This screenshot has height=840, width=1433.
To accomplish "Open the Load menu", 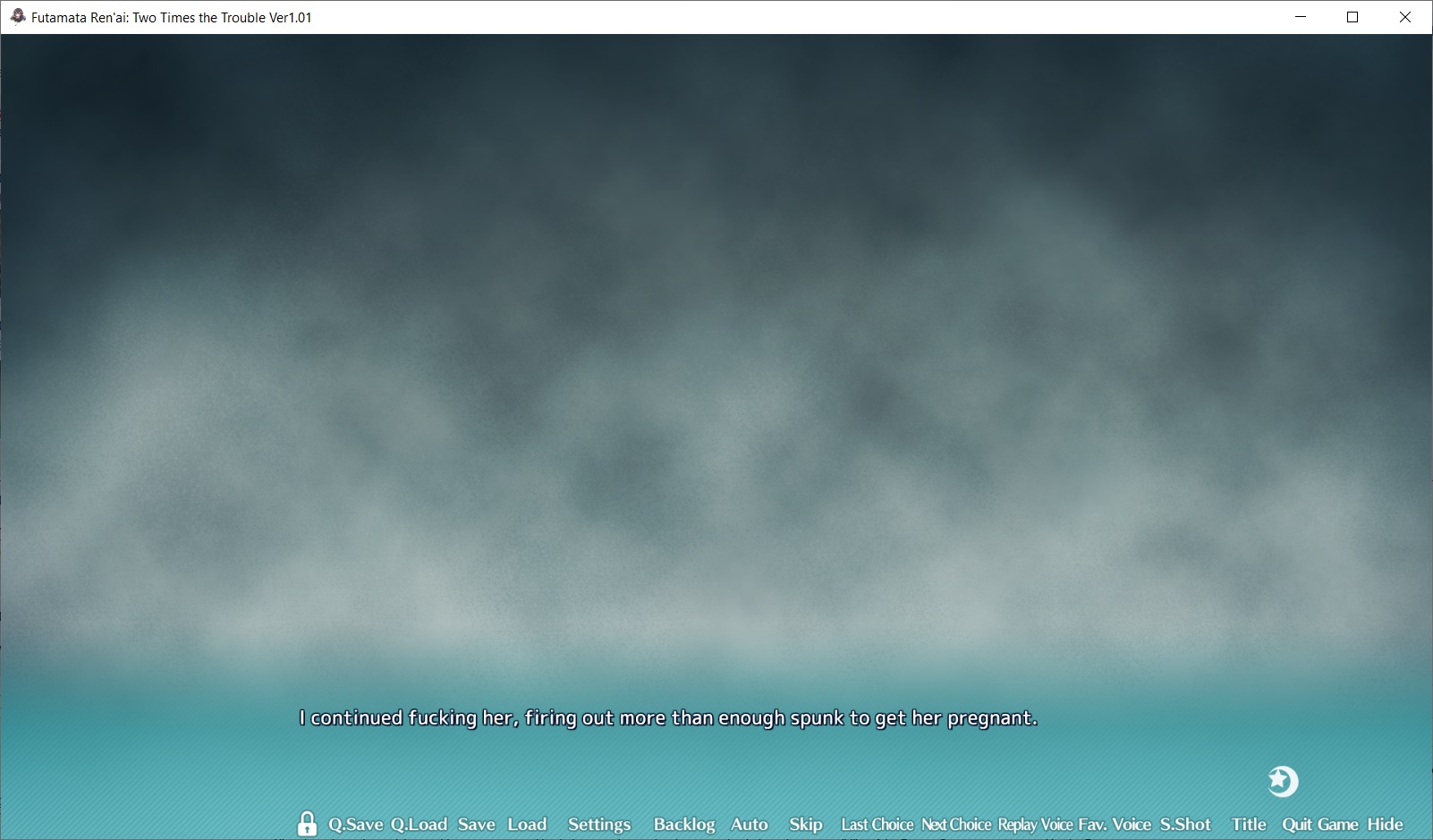I will point(527,825).
